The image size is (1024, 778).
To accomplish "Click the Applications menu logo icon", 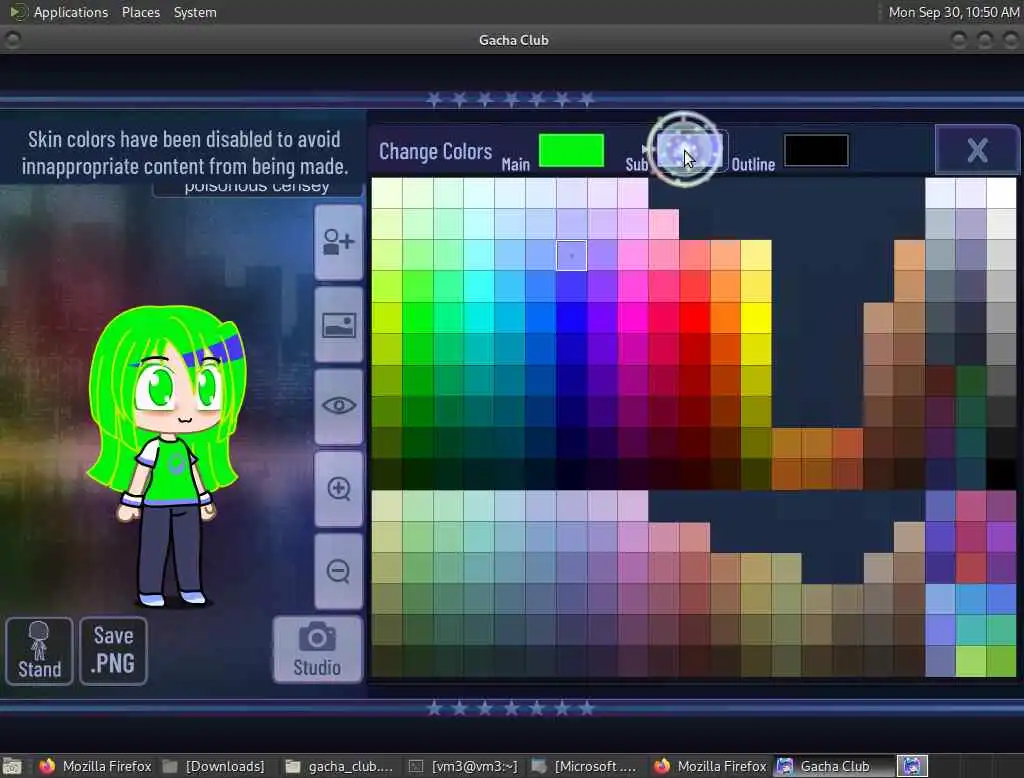I will [18, 12].
